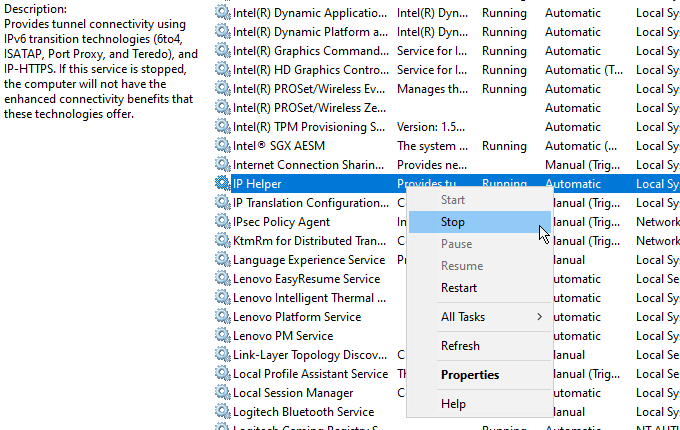This screenshot has height=430, width=680.
Task: Click the Logitech Bluetooth Service gear icon
Action: (x=222, y=412)
